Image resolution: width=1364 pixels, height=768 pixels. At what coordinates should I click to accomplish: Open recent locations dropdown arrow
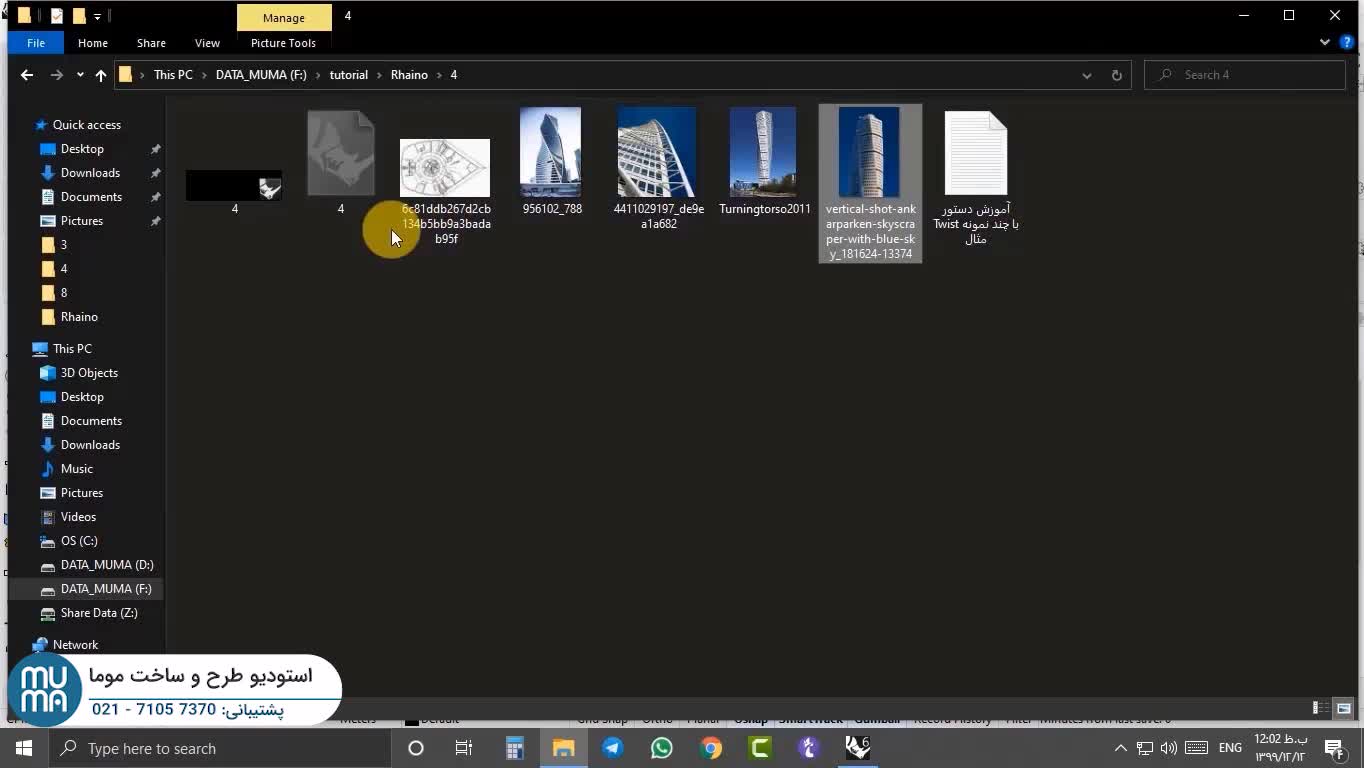click(80, 75)
